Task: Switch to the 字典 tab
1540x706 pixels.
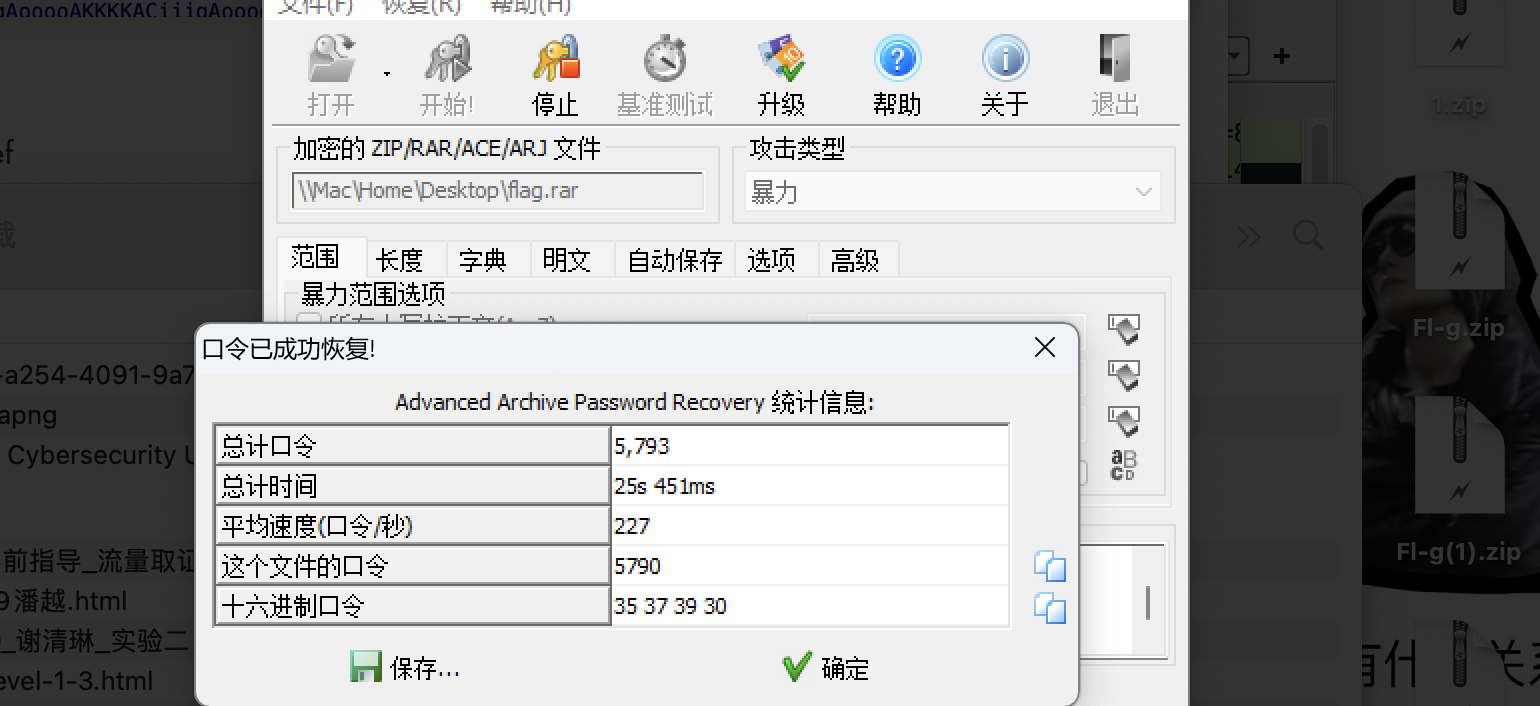Action: click(482, 260)
